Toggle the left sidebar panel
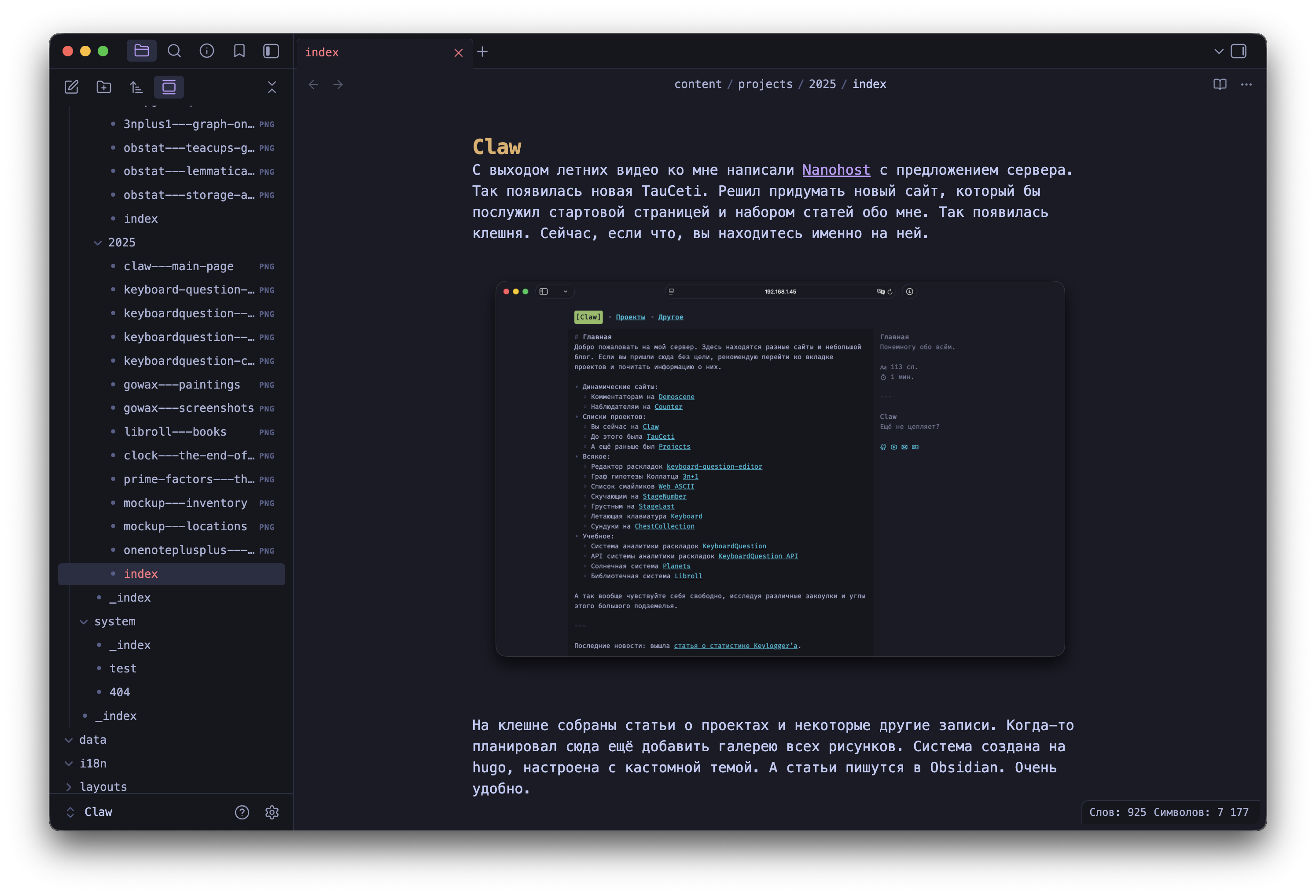This screenshot has height=896, width=1316. click(271, 51)
